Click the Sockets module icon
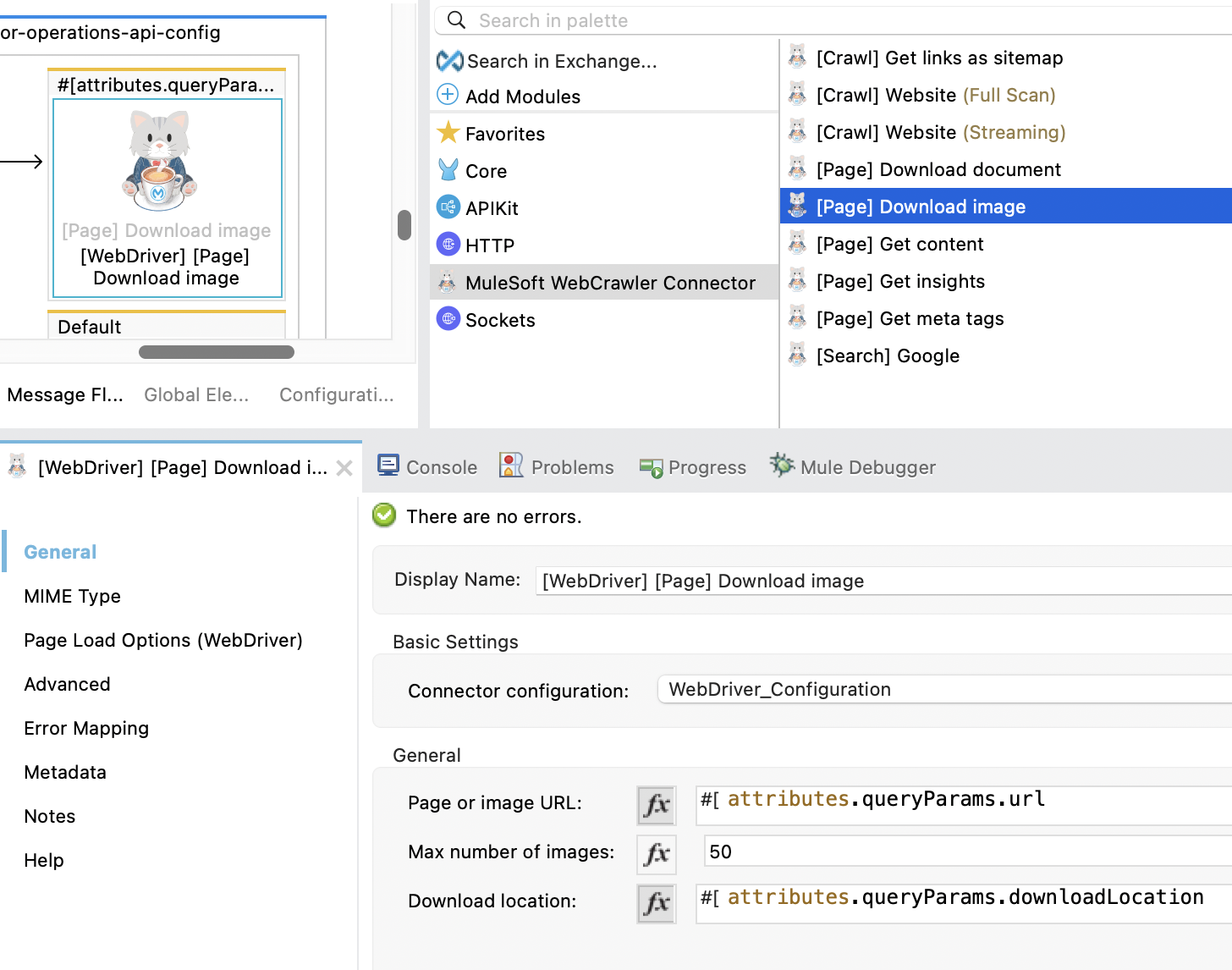 [x=448, y=318]
